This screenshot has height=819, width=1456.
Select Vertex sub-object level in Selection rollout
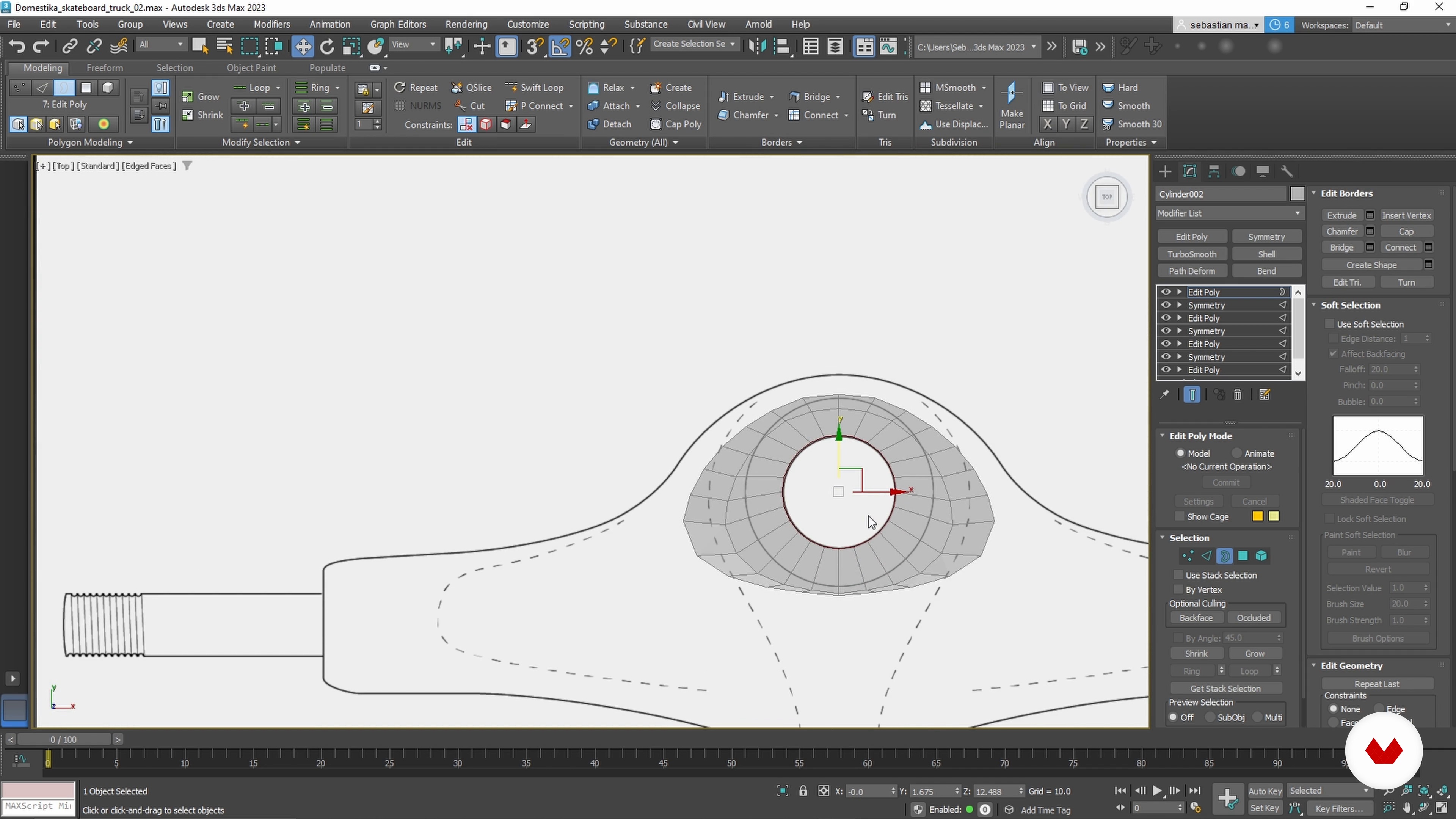pos(1188,556)
